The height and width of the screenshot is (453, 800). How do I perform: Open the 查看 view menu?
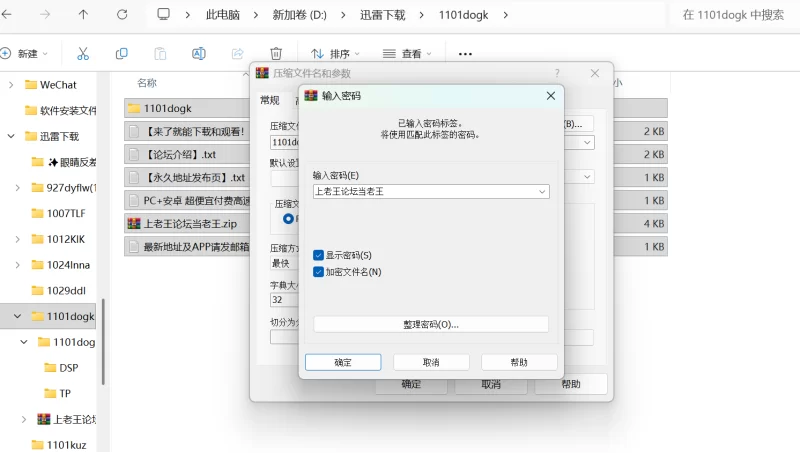tap(407, 54)
